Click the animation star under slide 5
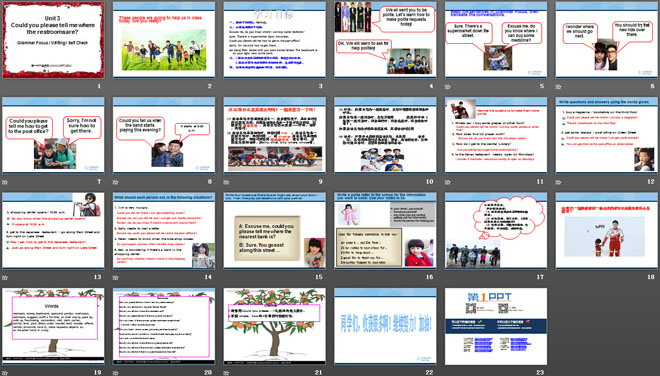The height and width of the screenshot is (376, 660). [x=448, y=87]
